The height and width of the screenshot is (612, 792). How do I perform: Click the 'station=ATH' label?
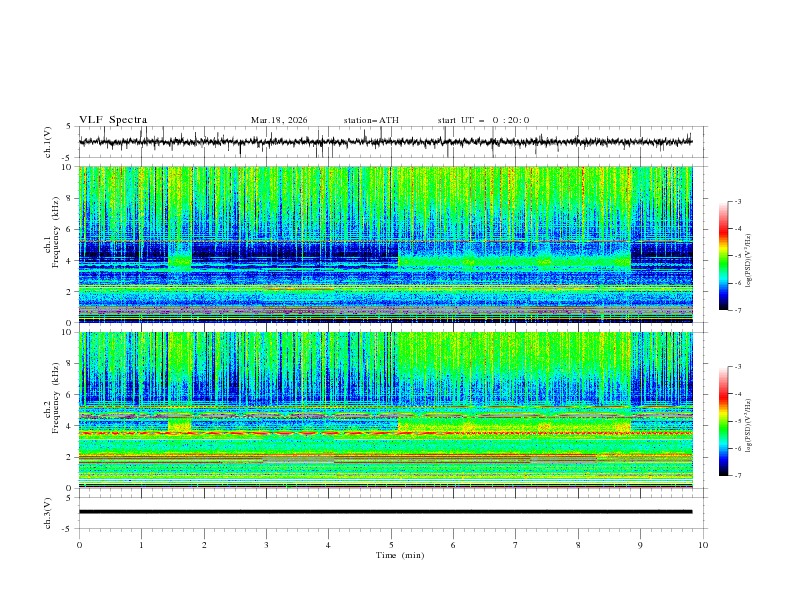pyautogui.click(x=371, y=120)
